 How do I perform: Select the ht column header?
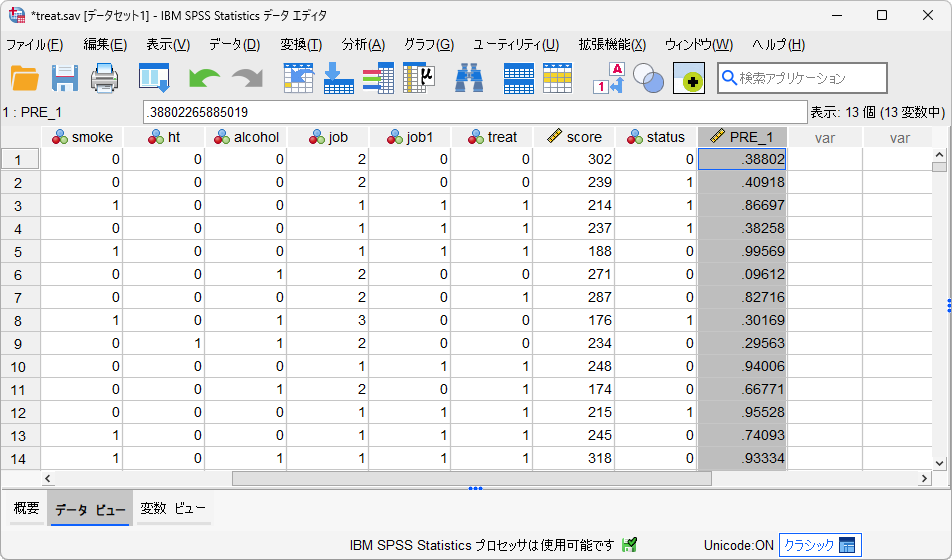pyautogui.click(x=164, y=137)
